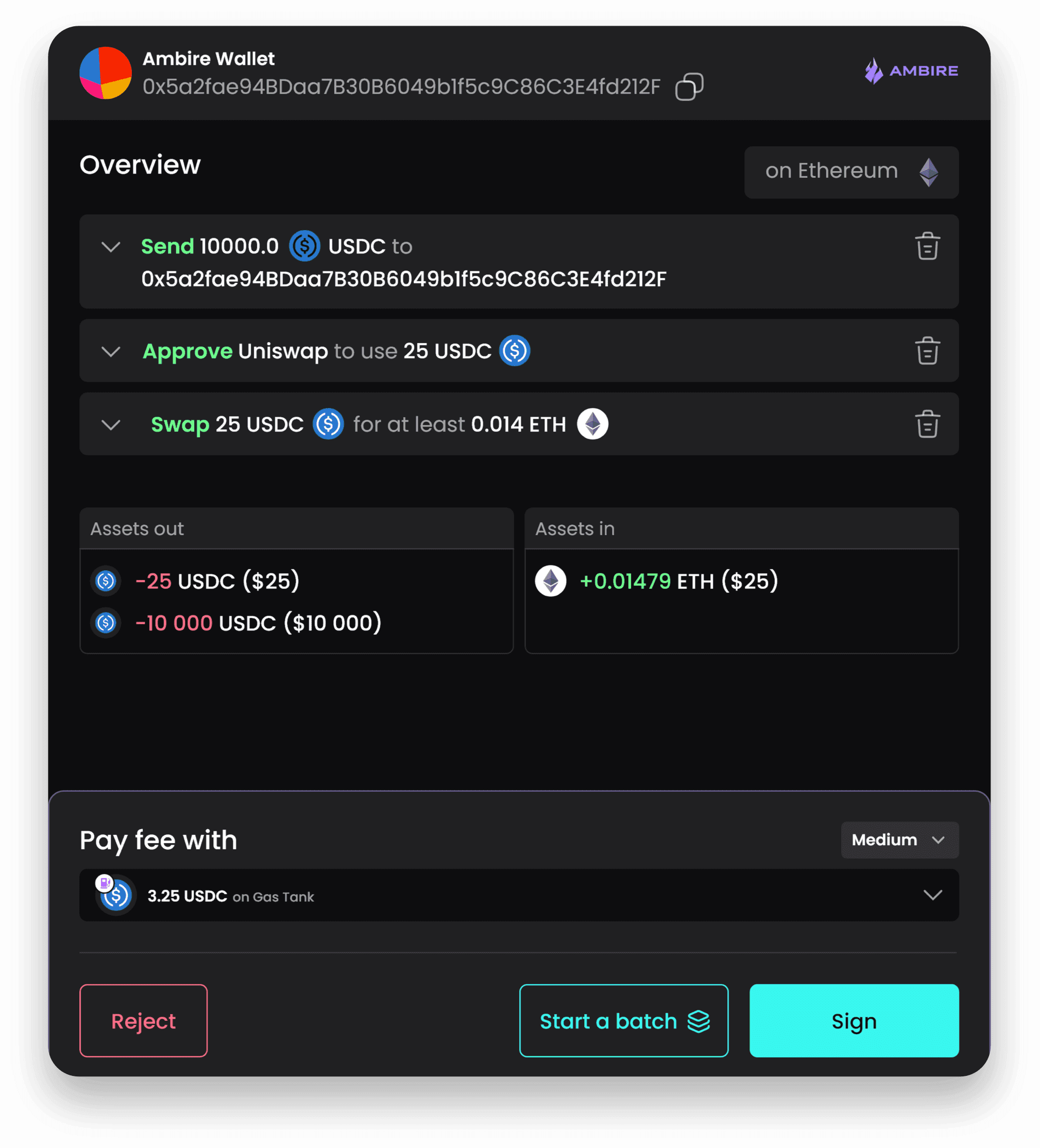Screen dimensions: 1040x1148
Task: Click USDC token icon in Send row
Action: point(304,246)
